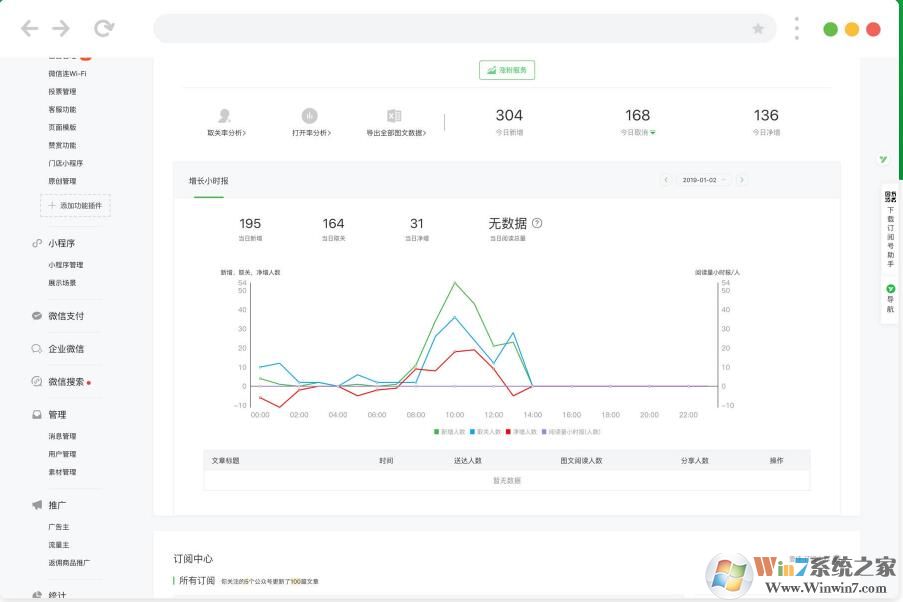
Task: Reload the page with the refresh icon
Action: click(103, 28)
